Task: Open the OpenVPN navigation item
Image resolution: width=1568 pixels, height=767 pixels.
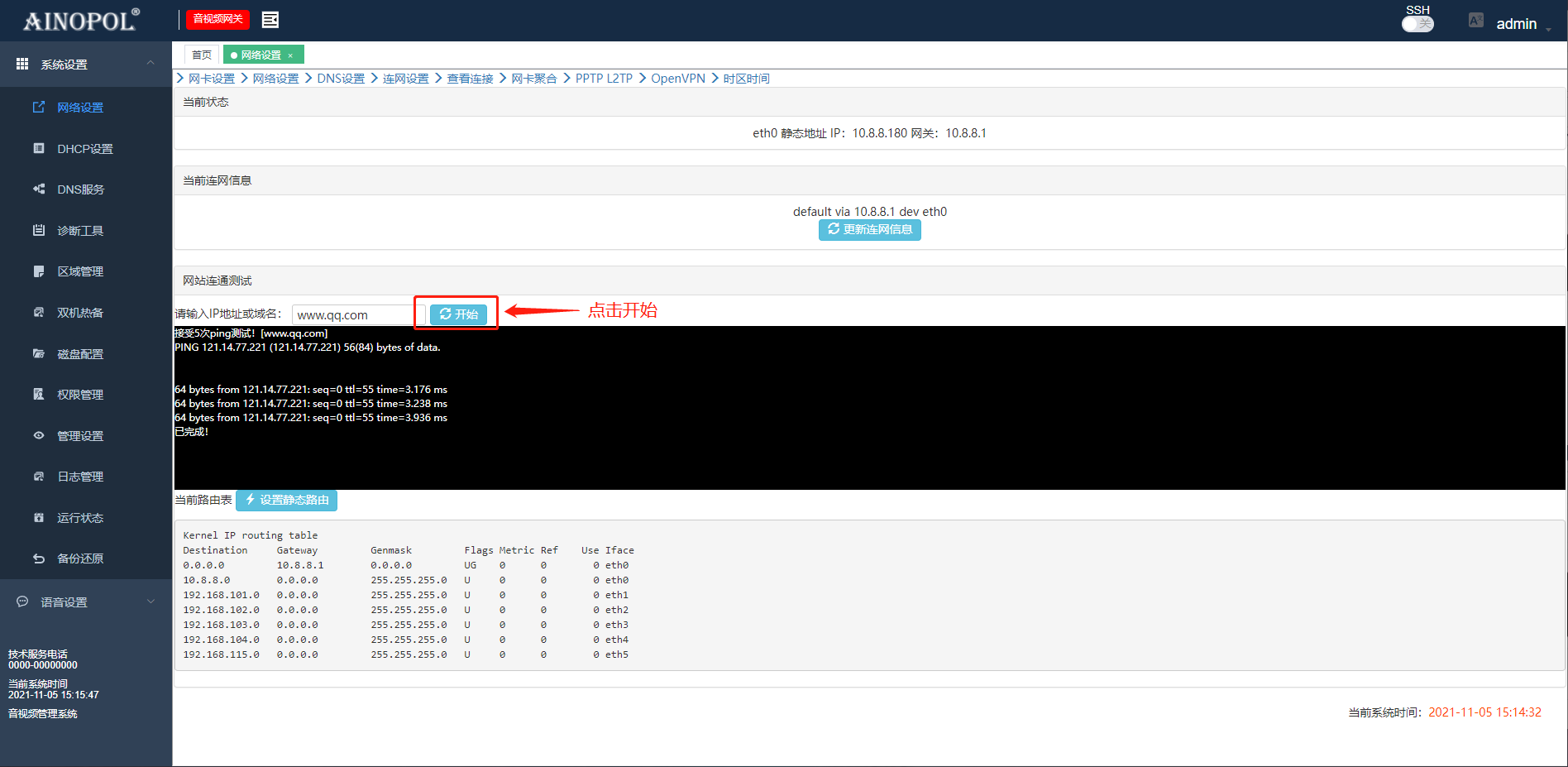Action: click(x=677, y=79)
